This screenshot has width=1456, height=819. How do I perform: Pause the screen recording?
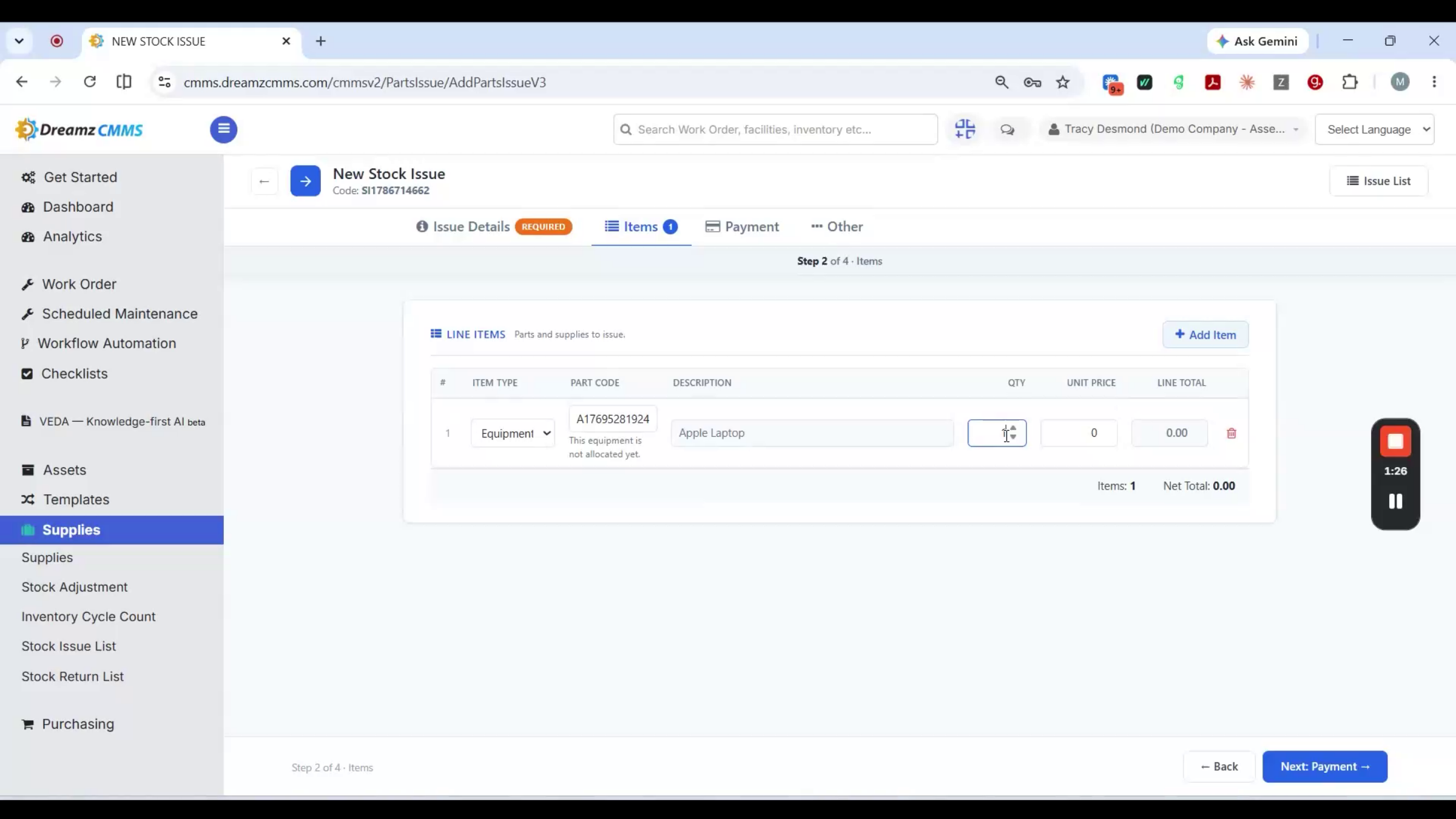click(1395, 501)
